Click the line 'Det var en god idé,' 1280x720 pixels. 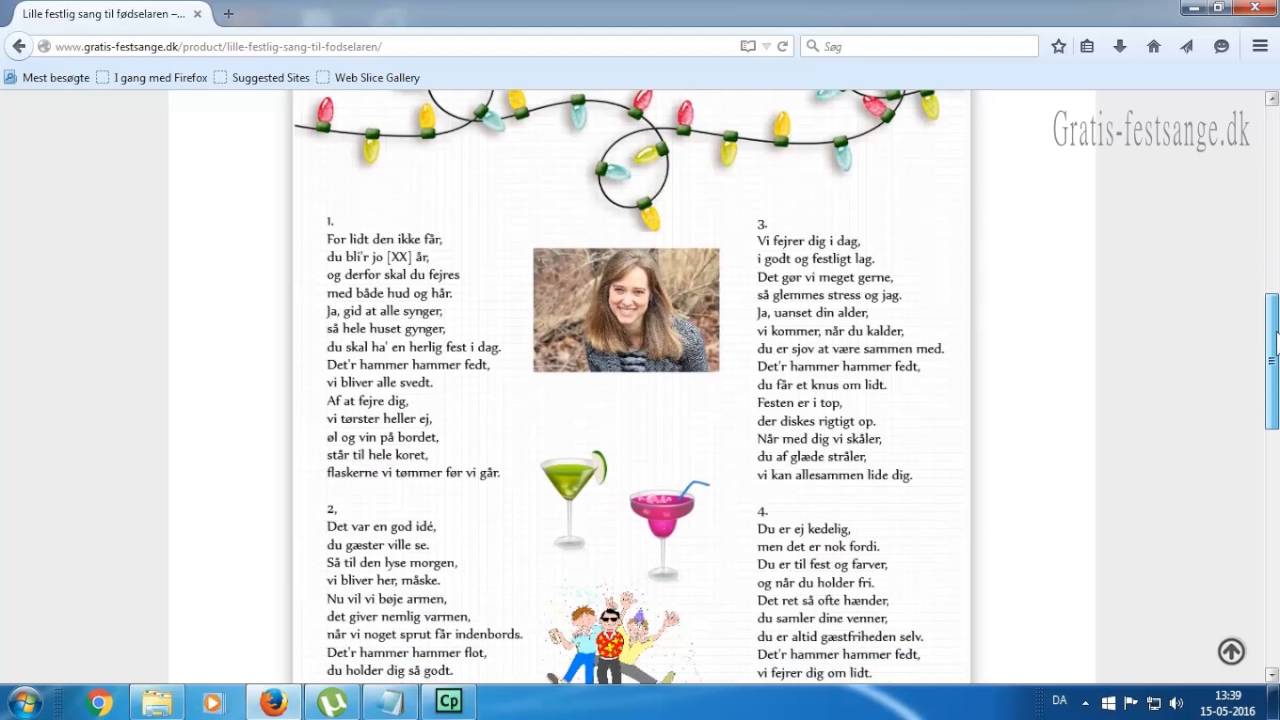coord(381,526)
